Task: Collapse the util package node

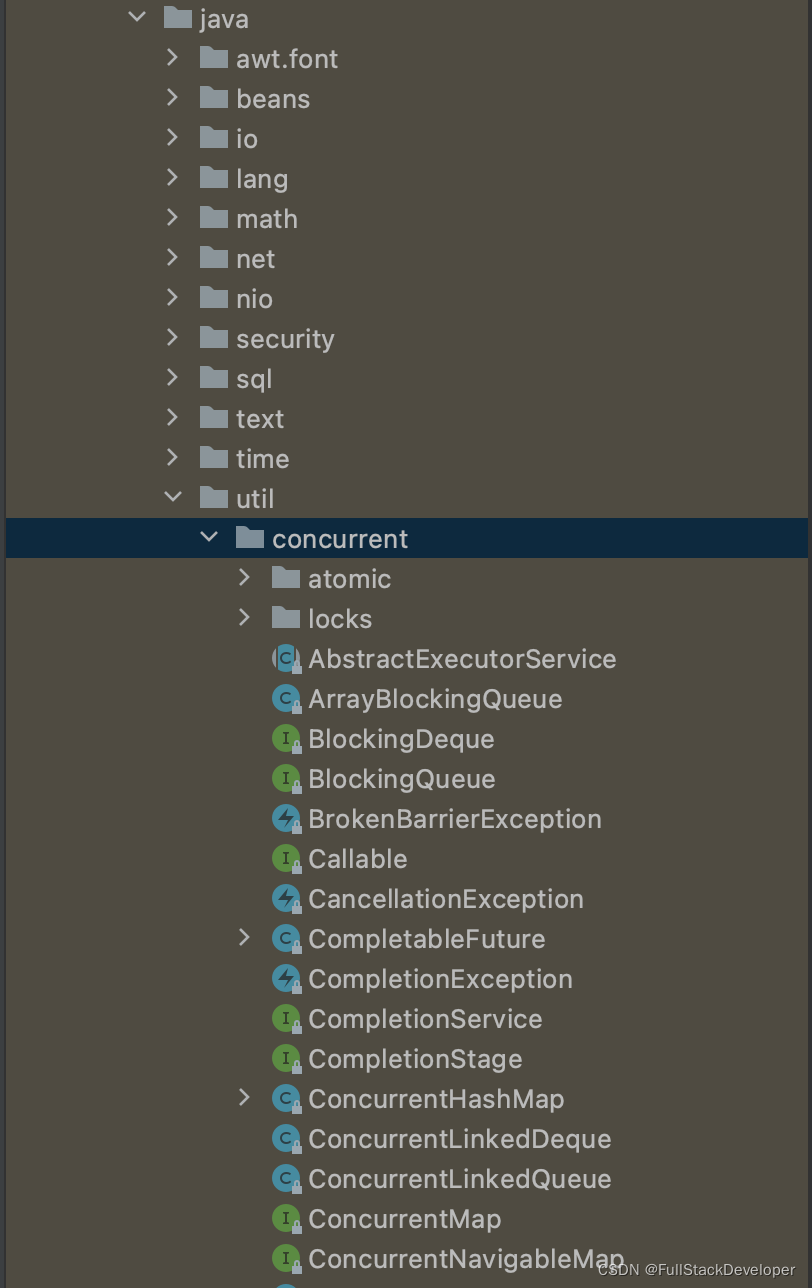Action: [x=173, y=498]
